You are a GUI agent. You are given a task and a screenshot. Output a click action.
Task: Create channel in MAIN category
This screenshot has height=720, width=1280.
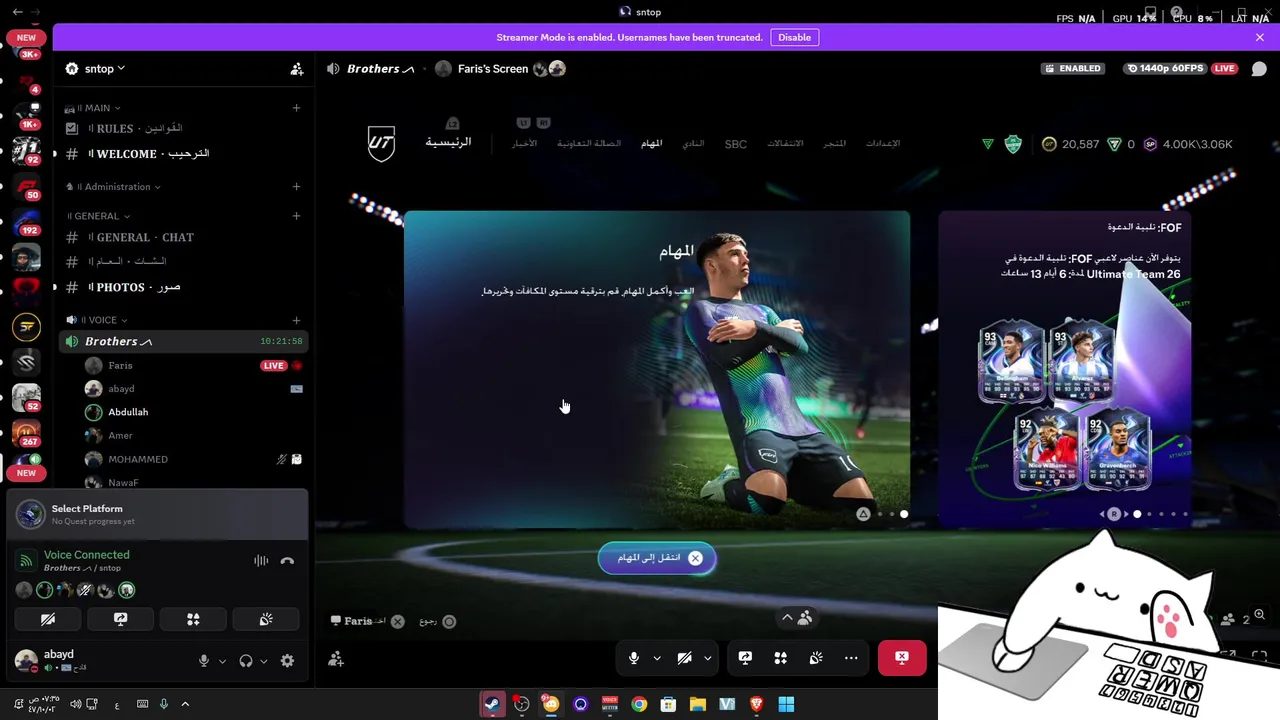tap(296, 108)
